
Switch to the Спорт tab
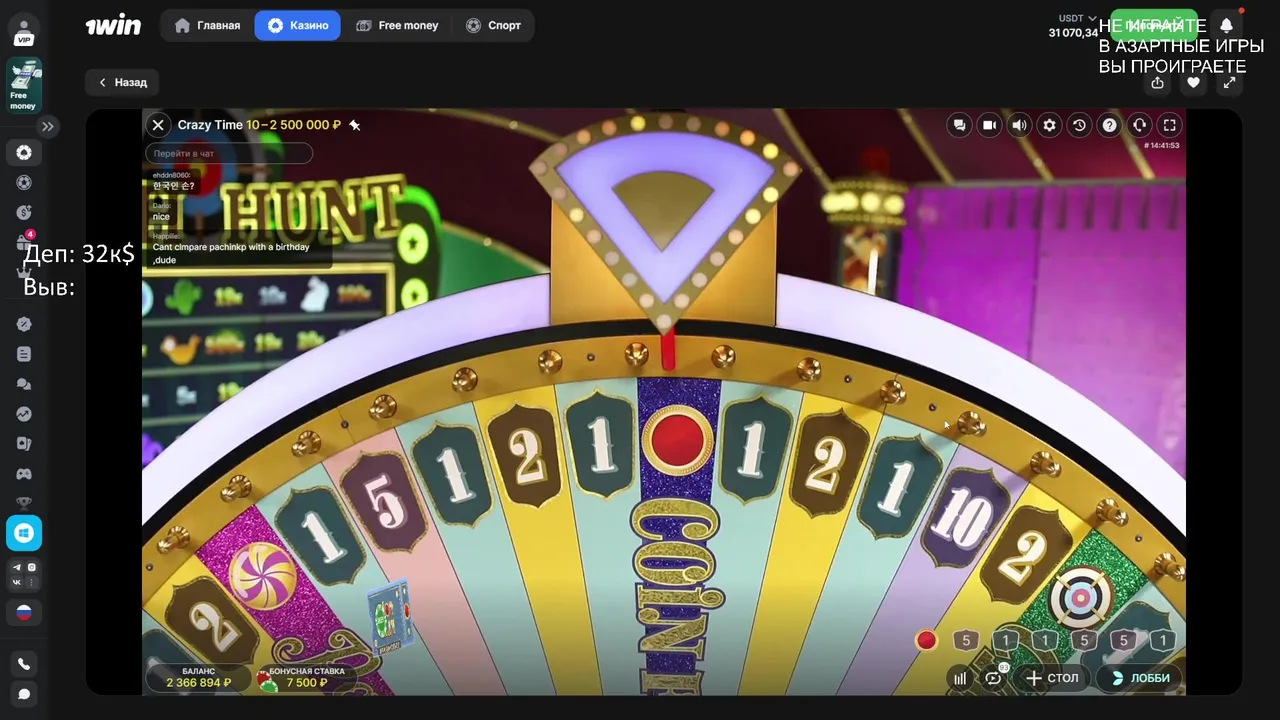click(x=493, y=25)
